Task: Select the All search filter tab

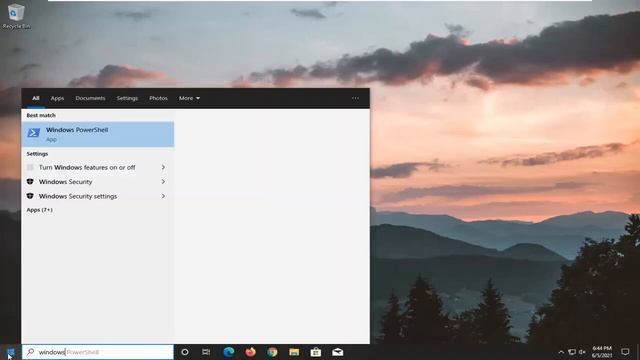Action: click(x=36, y=98)
